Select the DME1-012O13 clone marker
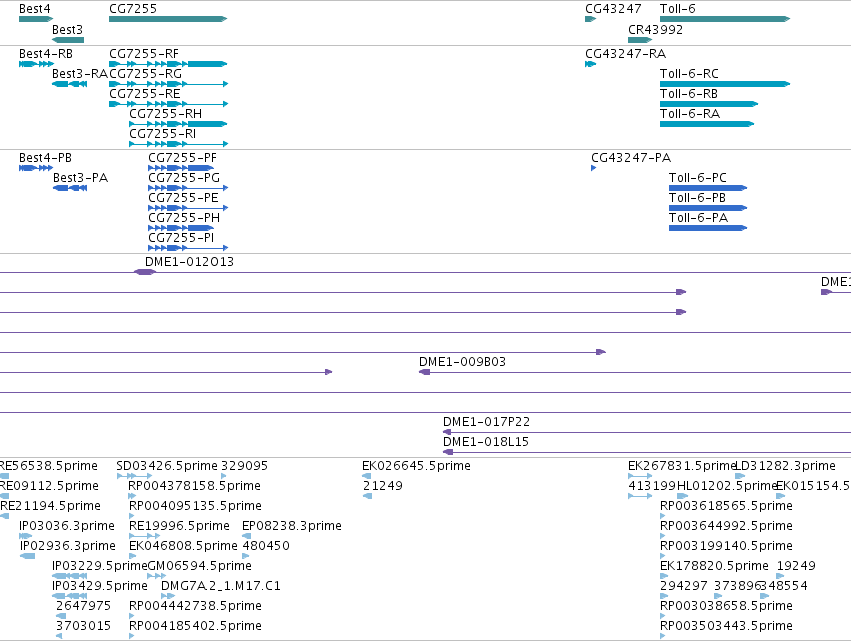851x641 pixels. pos(144,272)
